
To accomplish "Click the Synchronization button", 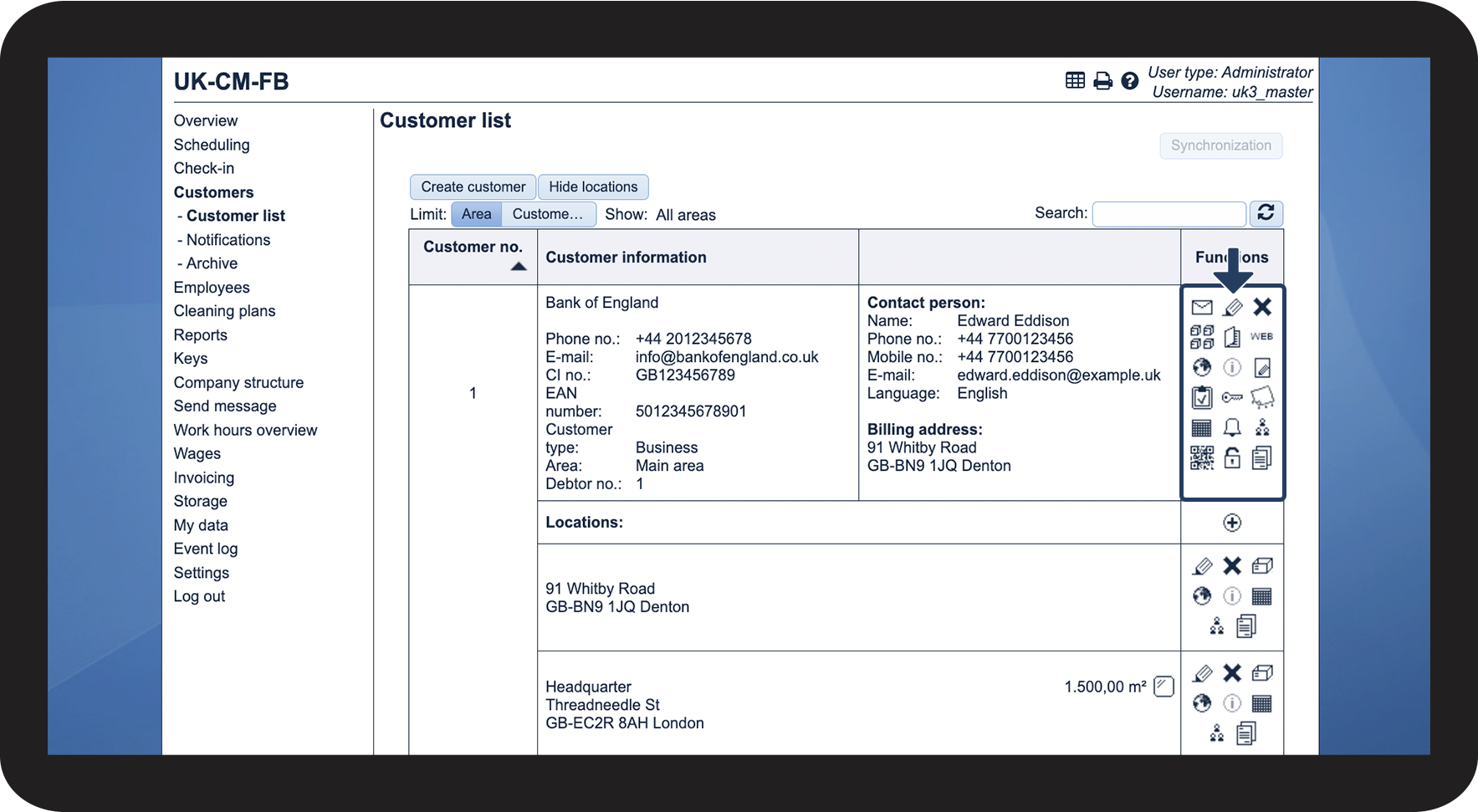I will point(1221,146).
